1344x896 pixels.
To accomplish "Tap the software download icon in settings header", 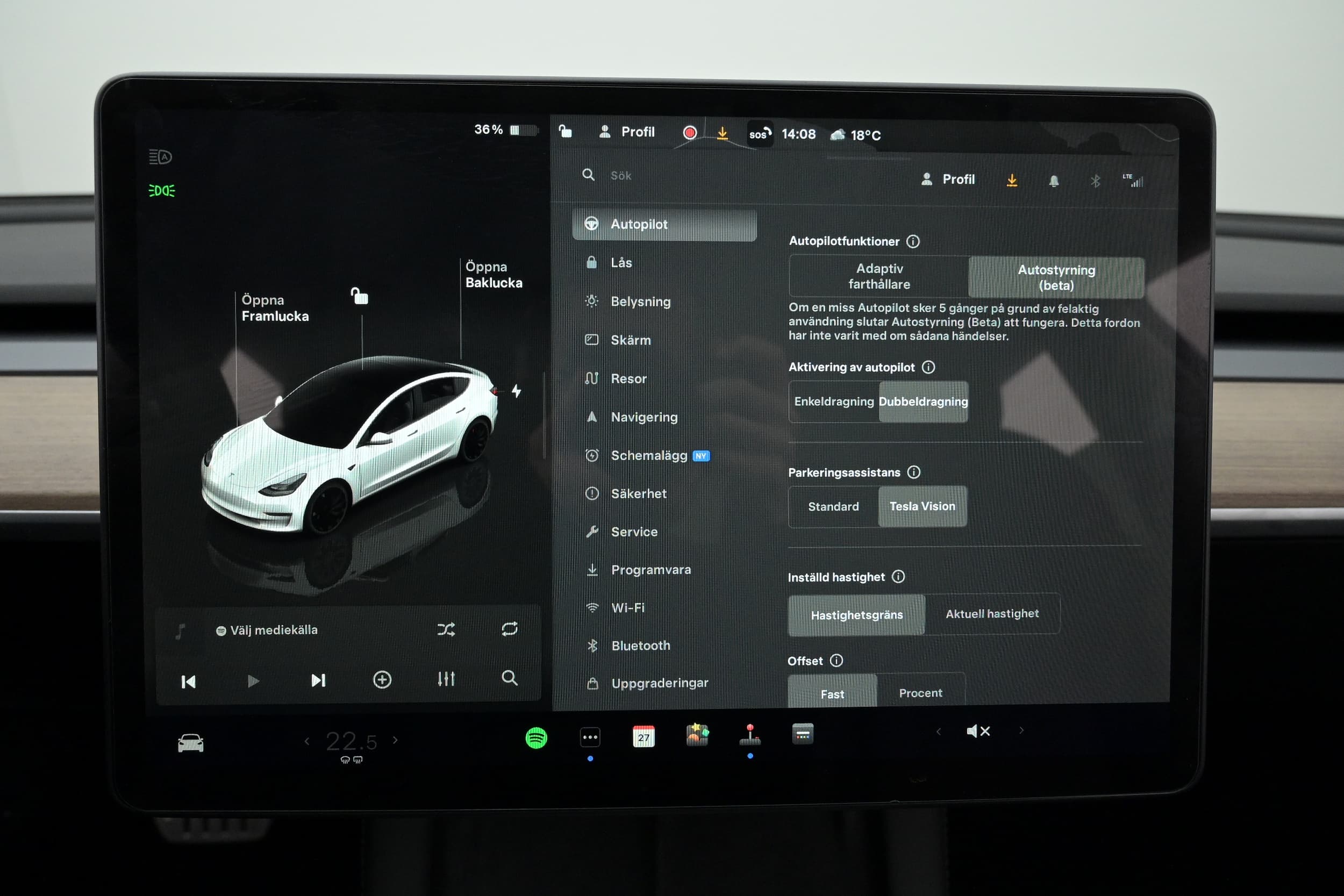I will [1012, 181].
